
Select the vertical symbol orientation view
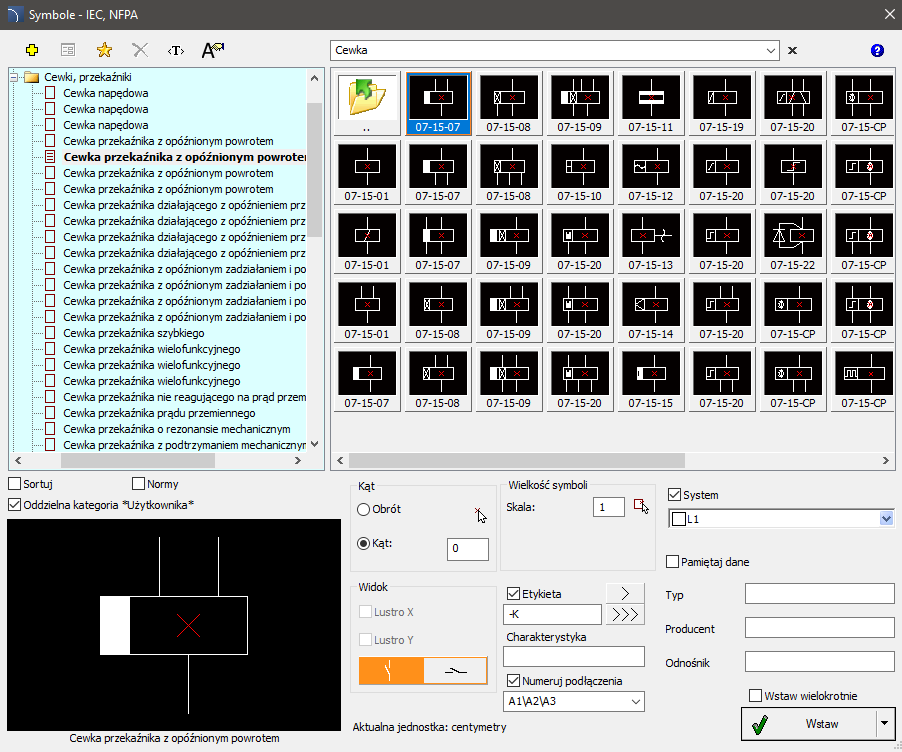(x=391, y=670)
